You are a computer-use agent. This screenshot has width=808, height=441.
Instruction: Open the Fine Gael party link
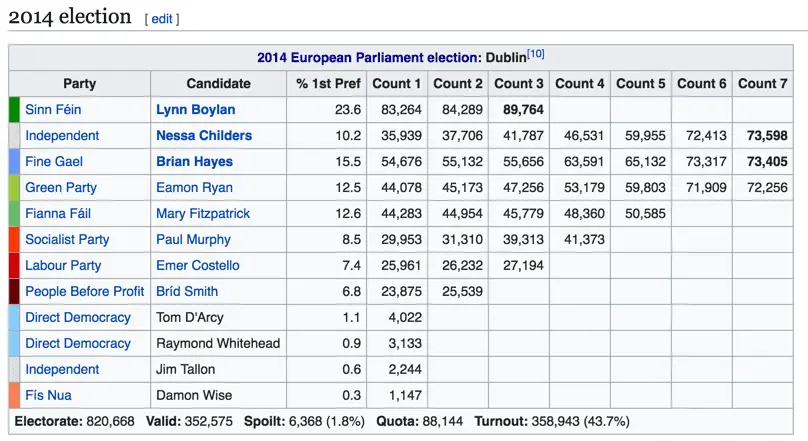click(x=54, y=161)
